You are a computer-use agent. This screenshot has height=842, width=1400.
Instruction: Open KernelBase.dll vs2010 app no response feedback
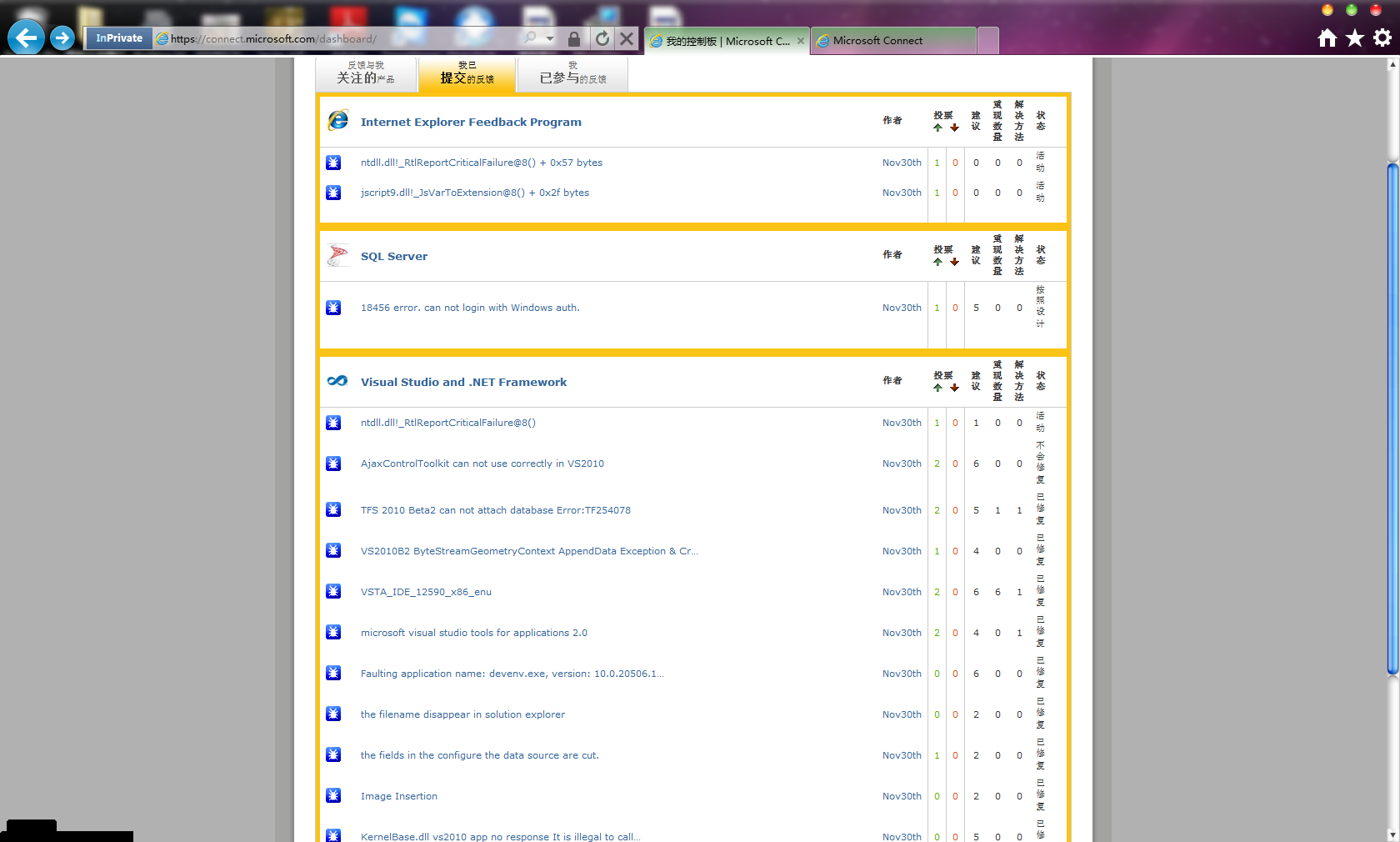[x=501, y=836]
